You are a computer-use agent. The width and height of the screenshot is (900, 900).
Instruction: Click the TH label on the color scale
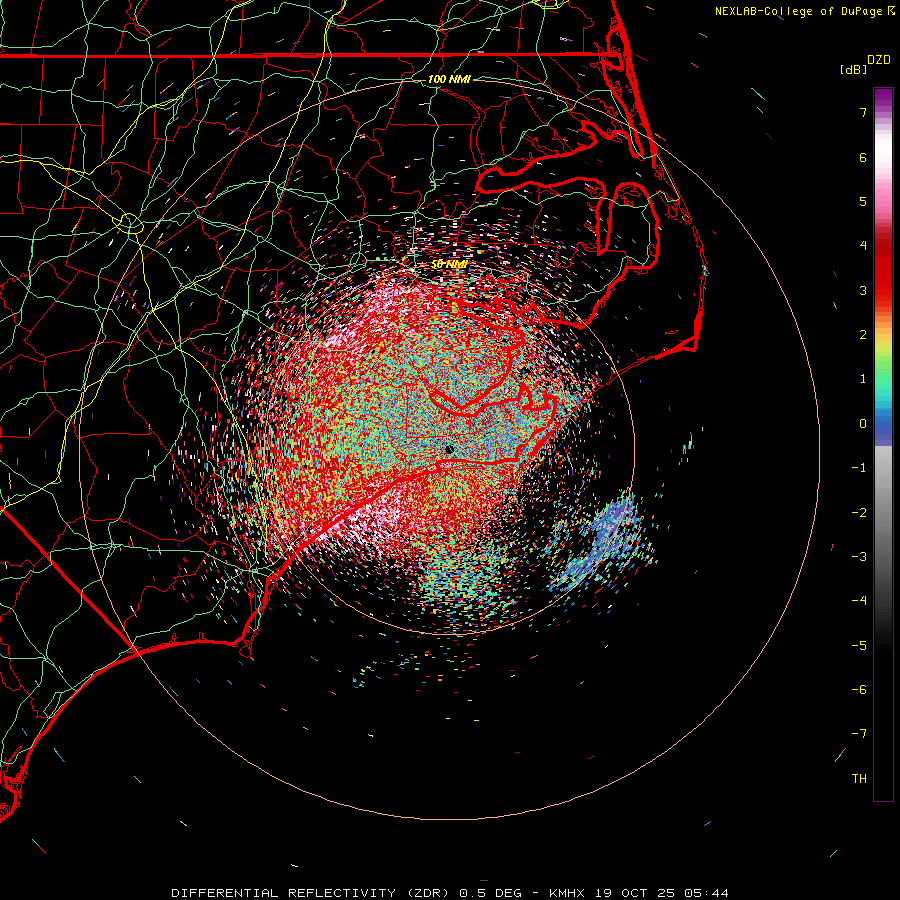pyautogui.click(x=859, y=779)
